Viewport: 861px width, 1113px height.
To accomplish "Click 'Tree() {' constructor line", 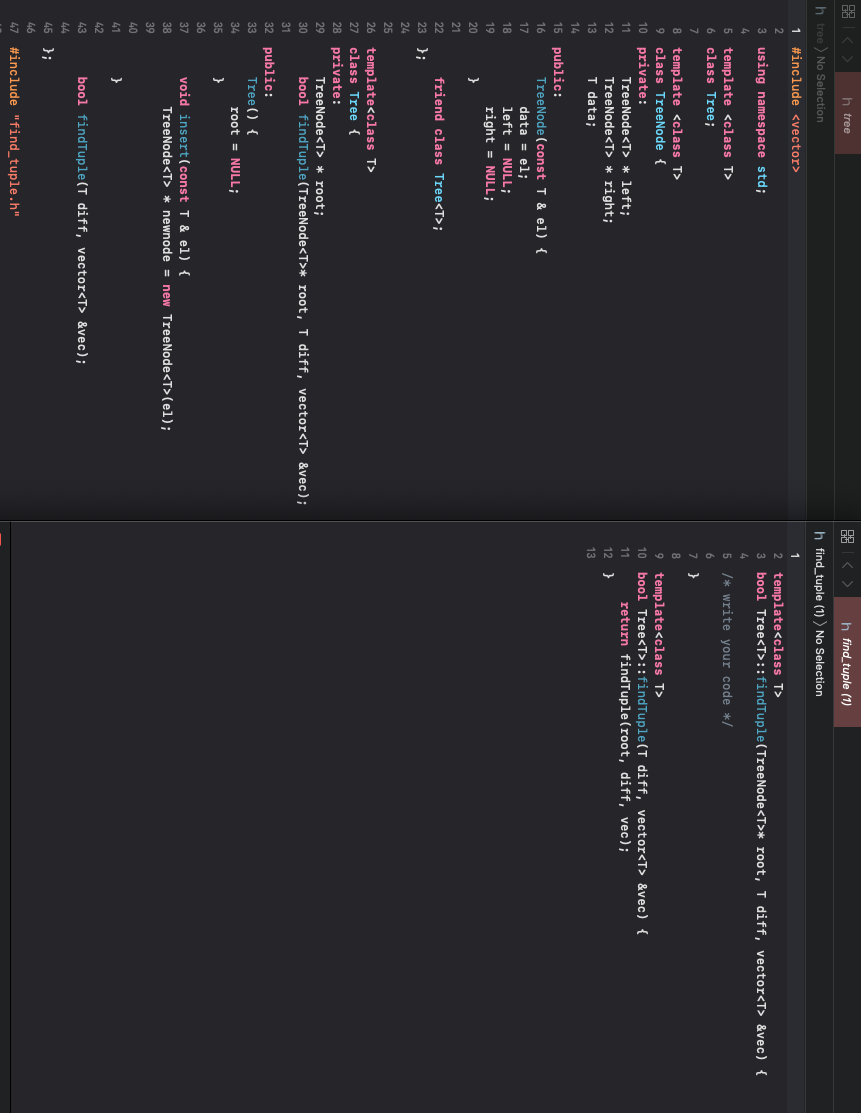I will [251, 105].
